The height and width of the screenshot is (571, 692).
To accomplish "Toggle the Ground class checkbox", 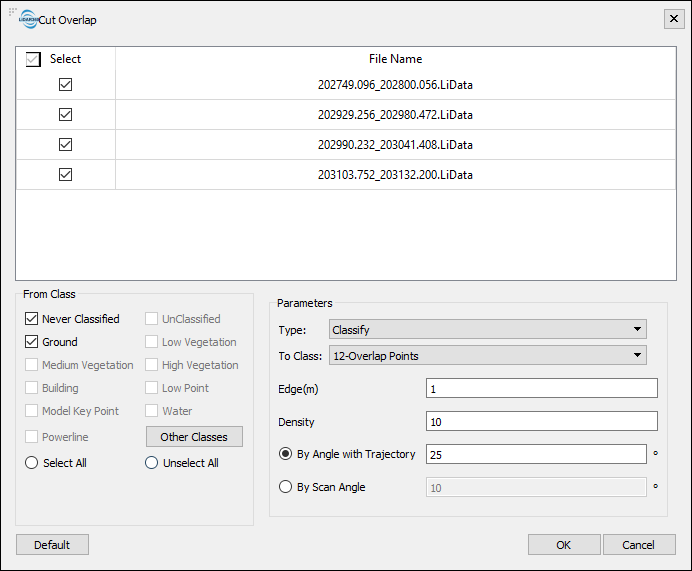I will pos(31,342).
